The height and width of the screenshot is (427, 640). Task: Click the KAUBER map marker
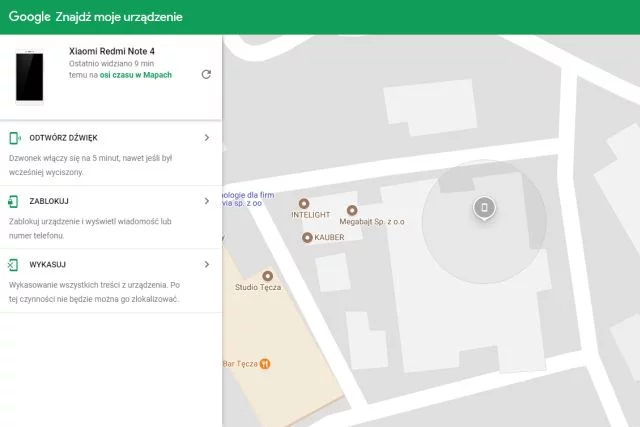point(307,237)
